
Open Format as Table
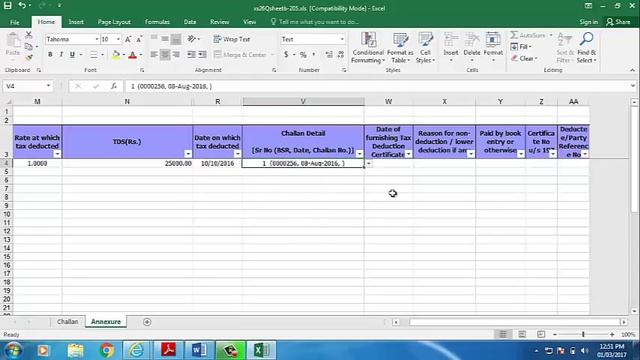[x=400, y=47]
